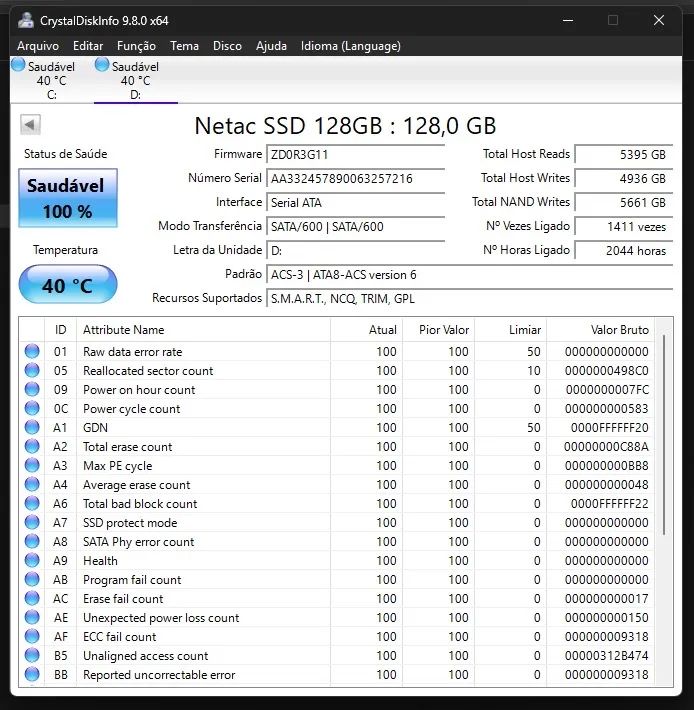
Task: Click status orb of Erase fail count
Action: pos(32,599)
